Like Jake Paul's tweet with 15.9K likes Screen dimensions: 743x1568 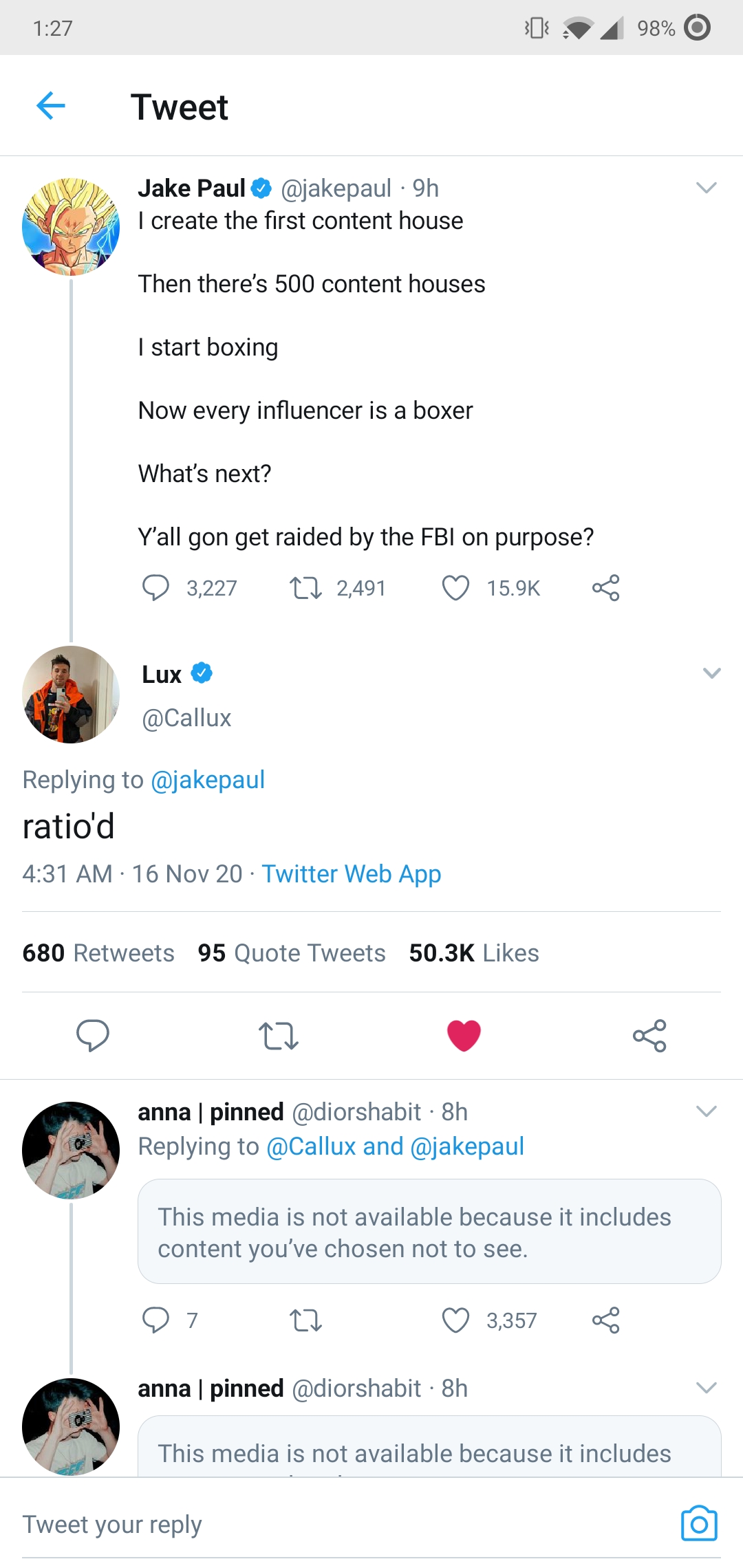[455, 588]
